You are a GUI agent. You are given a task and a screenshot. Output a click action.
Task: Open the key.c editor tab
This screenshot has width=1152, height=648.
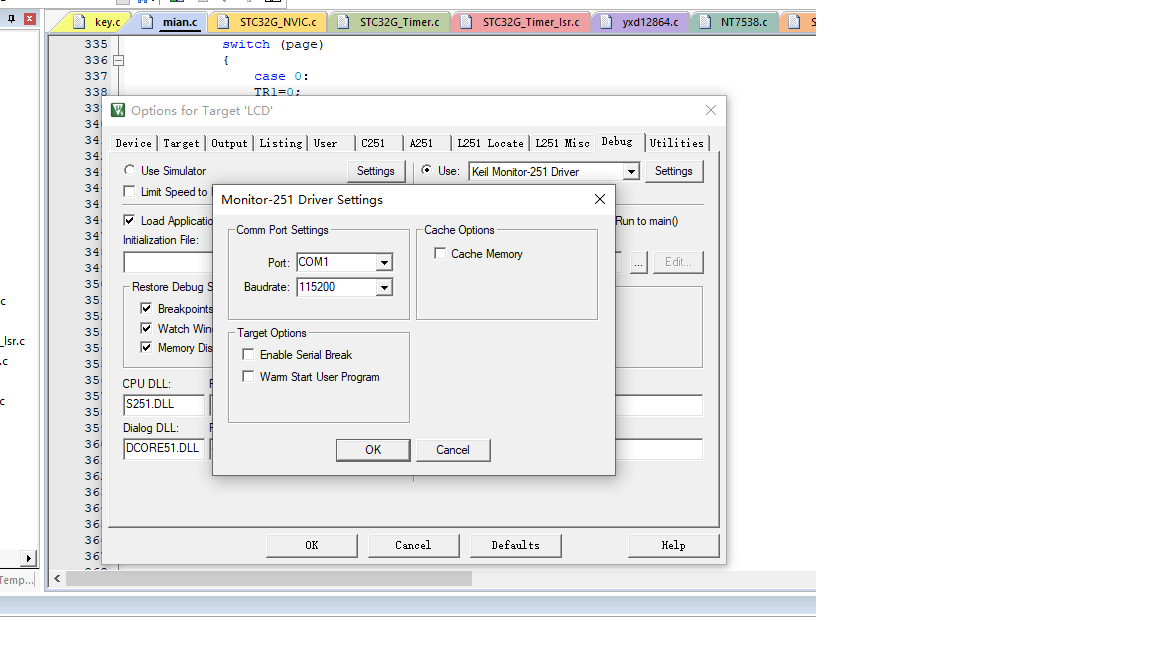click(98, 22)
